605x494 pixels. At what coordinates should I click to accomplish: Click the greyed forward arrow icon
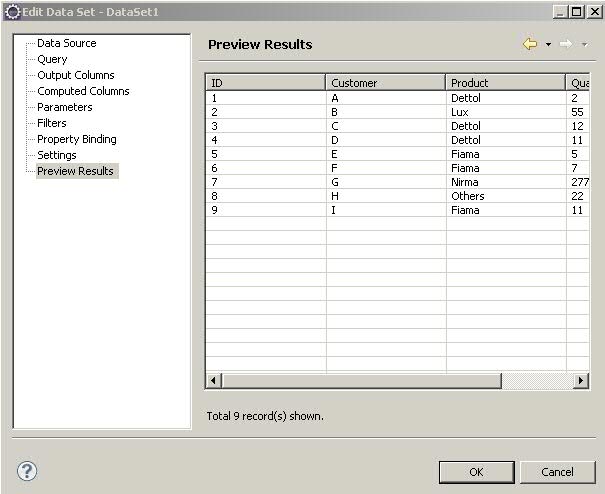click(x=566, y=44)
